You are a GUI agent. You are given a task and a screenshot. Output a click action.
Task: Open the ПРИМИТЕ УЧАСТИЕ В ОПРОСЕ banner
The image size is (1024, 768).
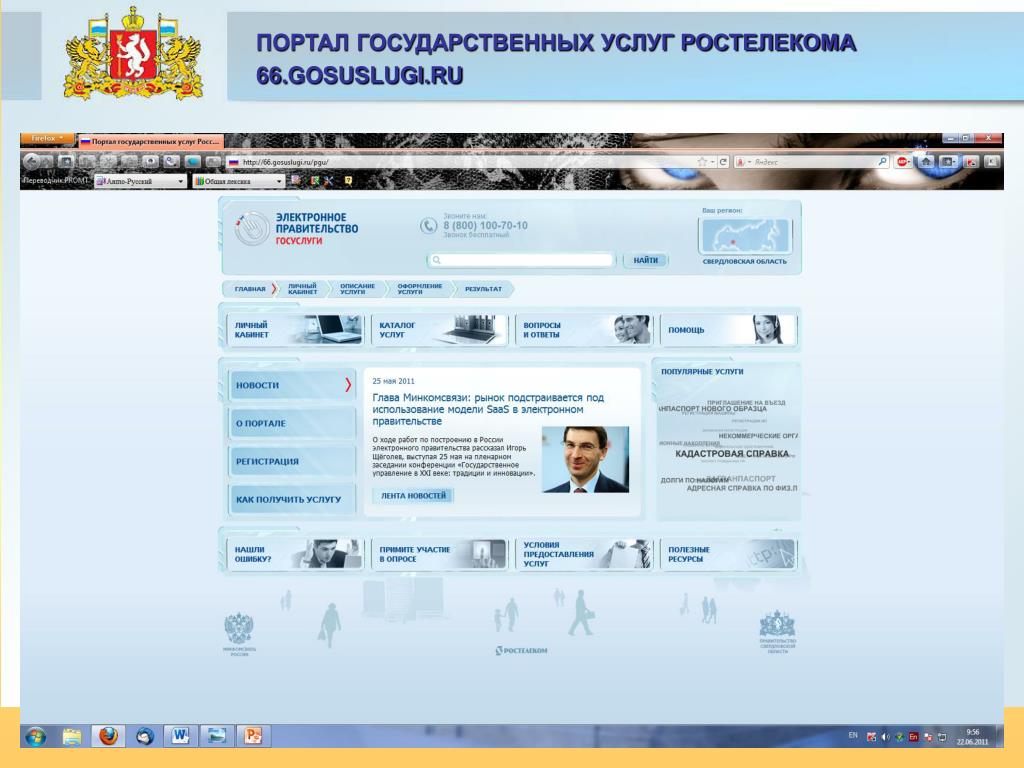pos(440,554)
